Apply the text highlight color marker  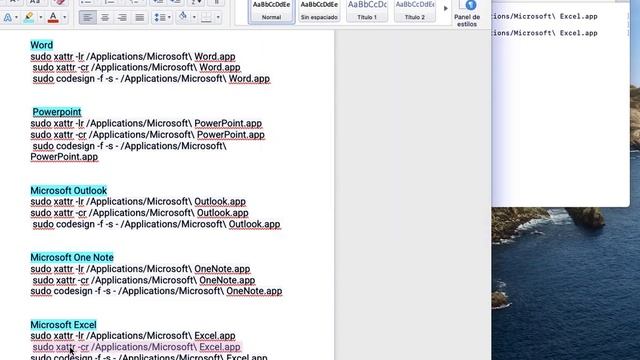[29, 18]
